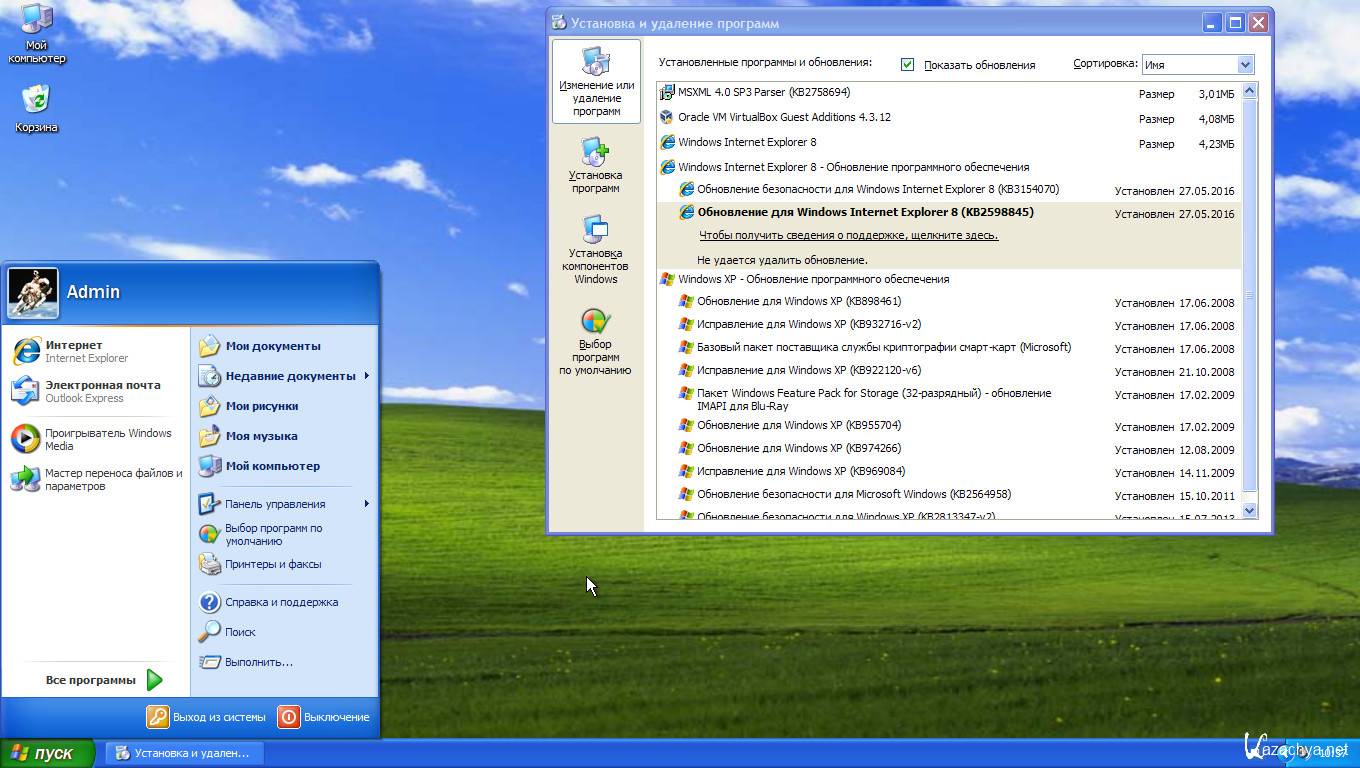Open 'Выбор программ по умолчанию' sidebar icon
This screenshot has width=1360, height=768.
596,342
